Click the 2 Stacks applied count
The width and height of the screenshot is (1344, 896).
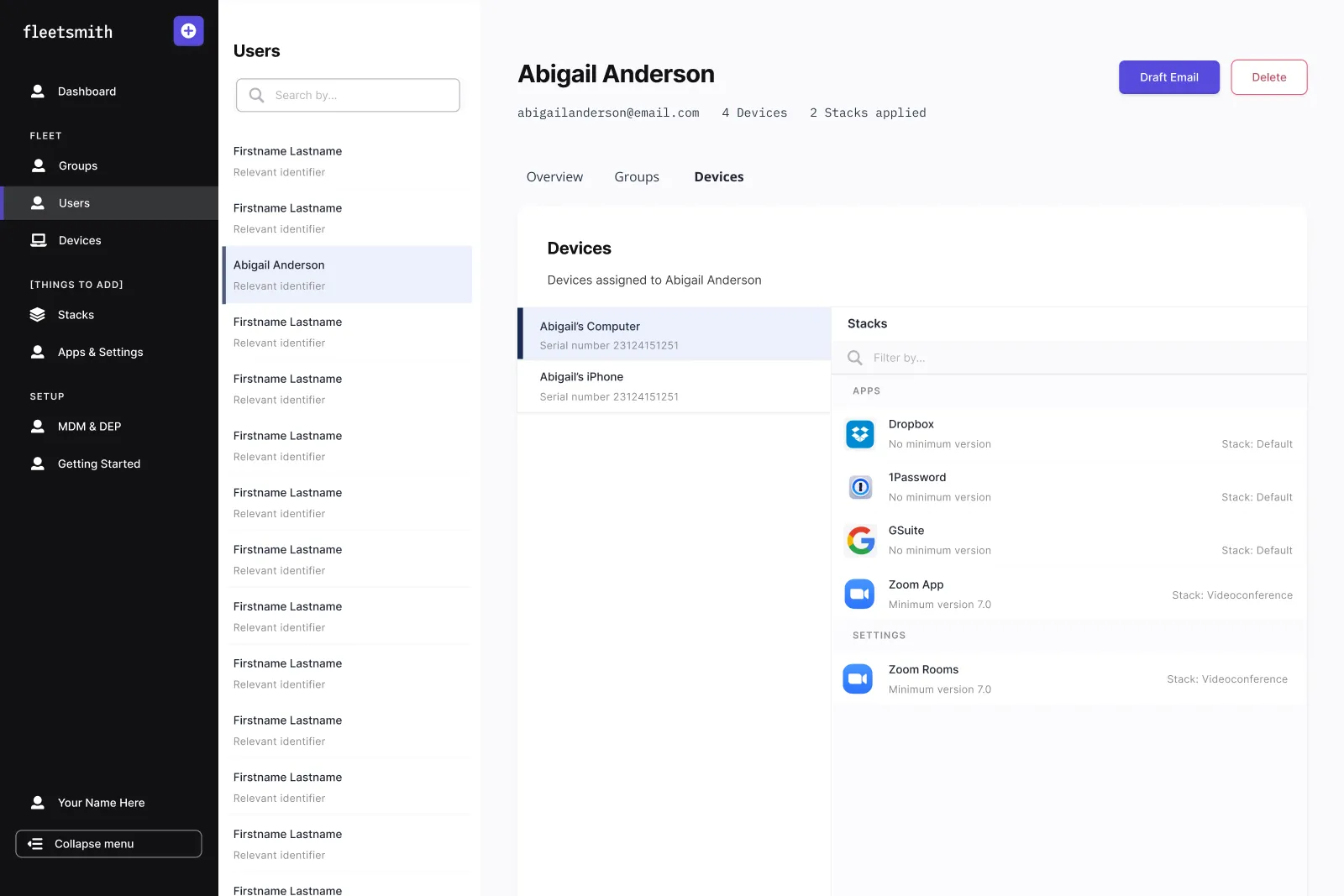868,113
